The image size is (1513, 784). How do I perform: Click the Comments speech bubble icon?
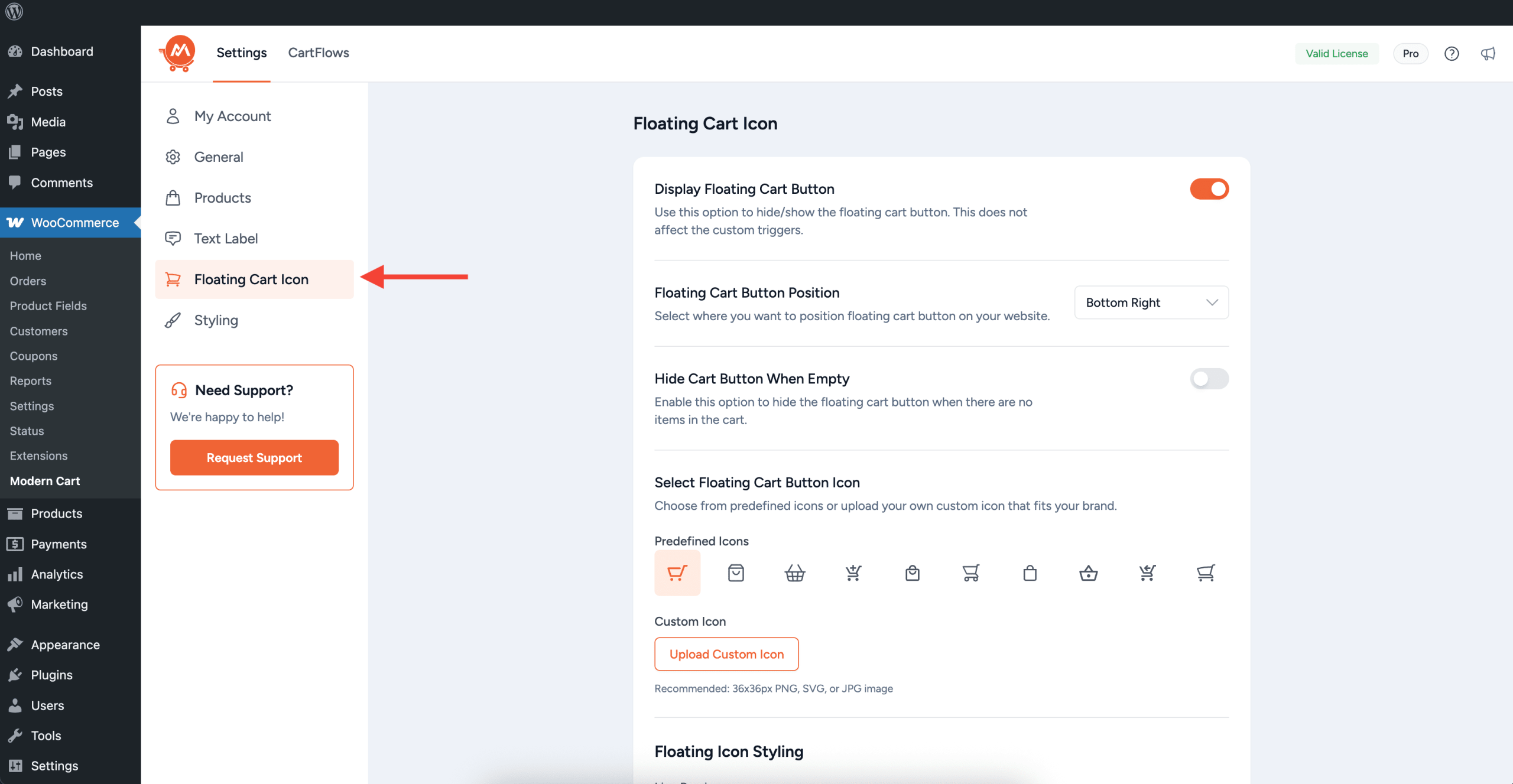(x=15, y=183)
